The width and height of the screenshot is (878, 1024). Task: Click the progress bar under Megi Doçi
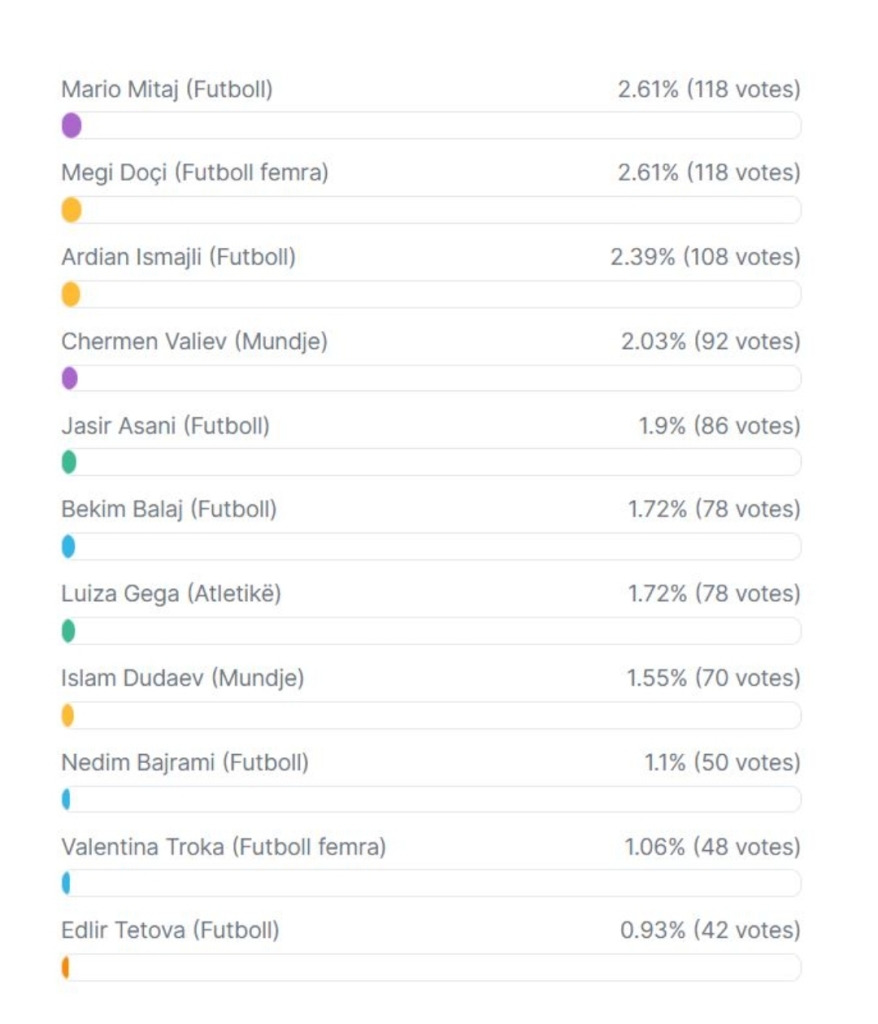(x=71, y=210)
